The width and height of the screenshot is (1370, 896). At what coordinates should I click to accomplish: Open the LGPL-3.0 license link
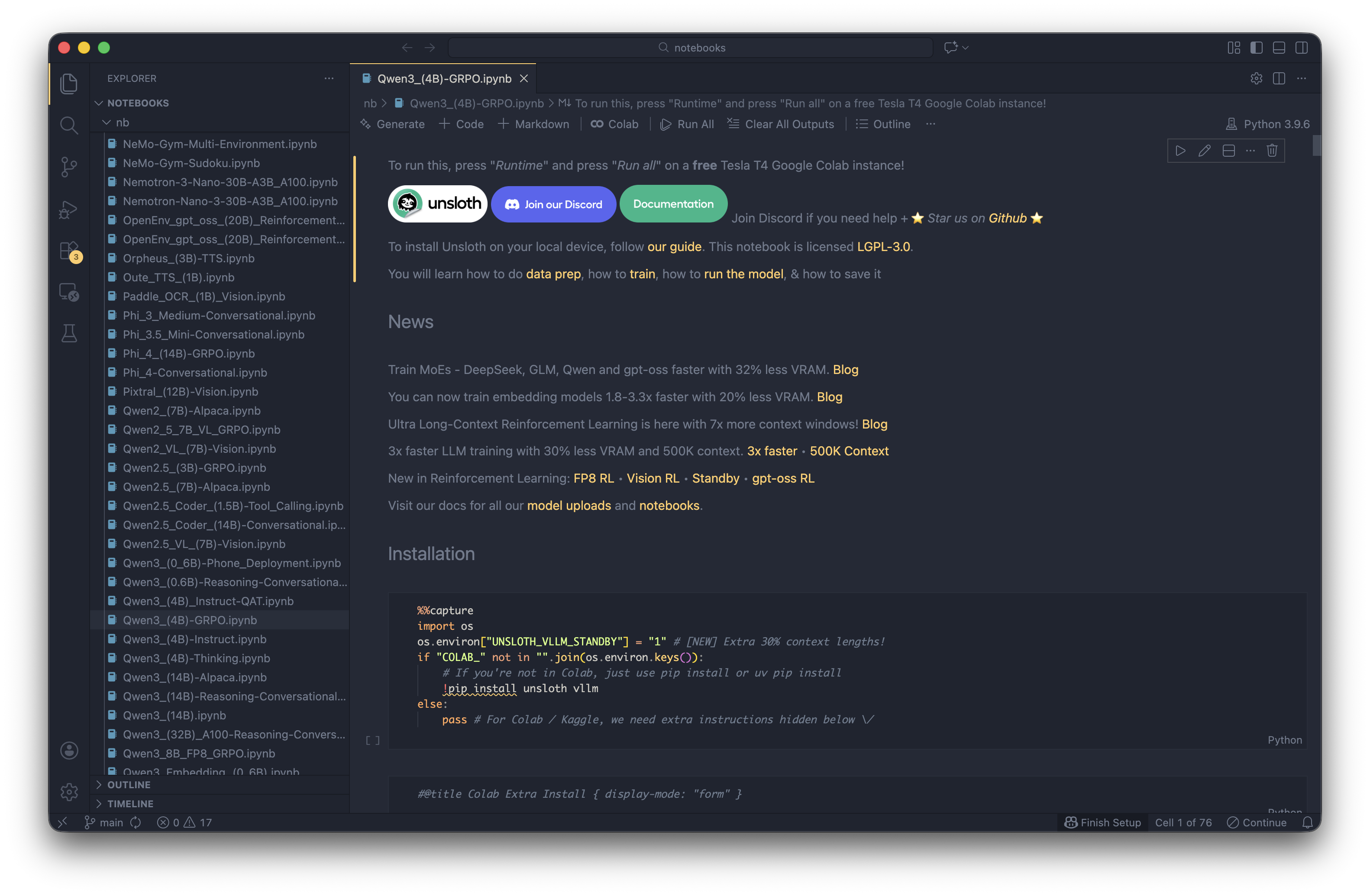[x=883, y=247]
